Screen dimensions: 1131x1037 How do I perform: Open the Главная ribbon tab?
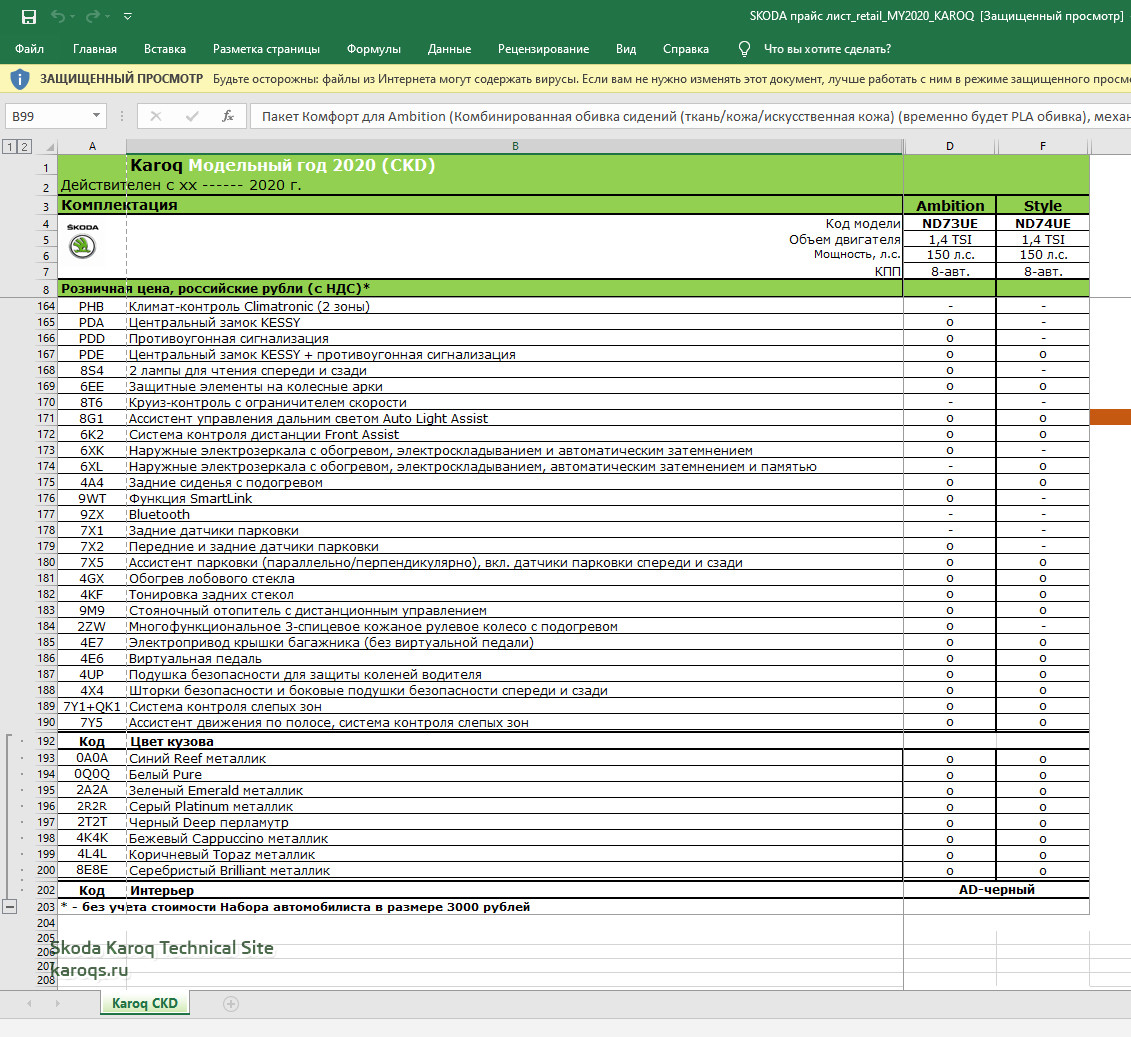pos(94,49)
